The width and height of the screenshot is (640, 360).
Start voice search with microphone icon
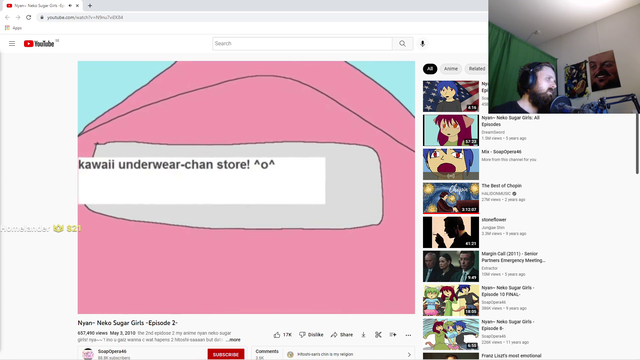(x=422, y=44)
